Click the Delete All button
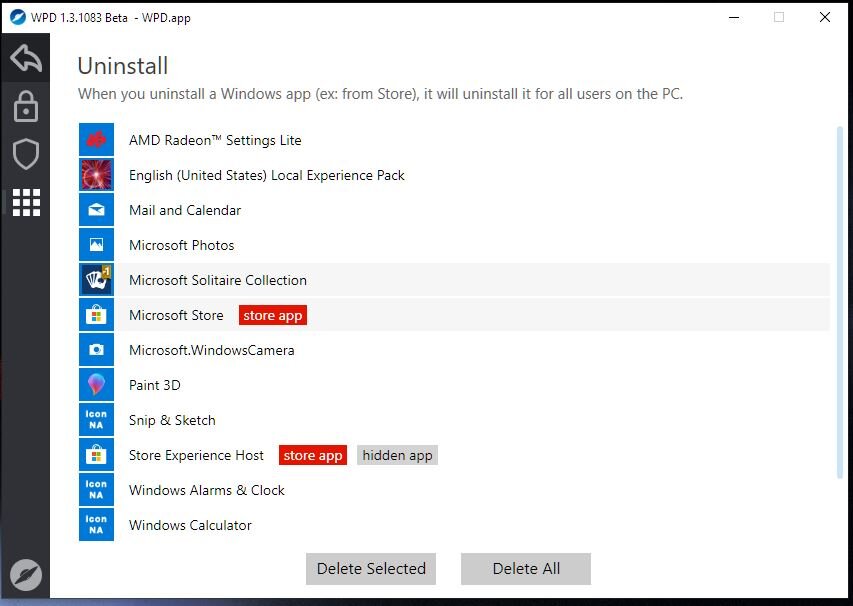This screenshot has height=606, width=853. [x=526, y=569]
